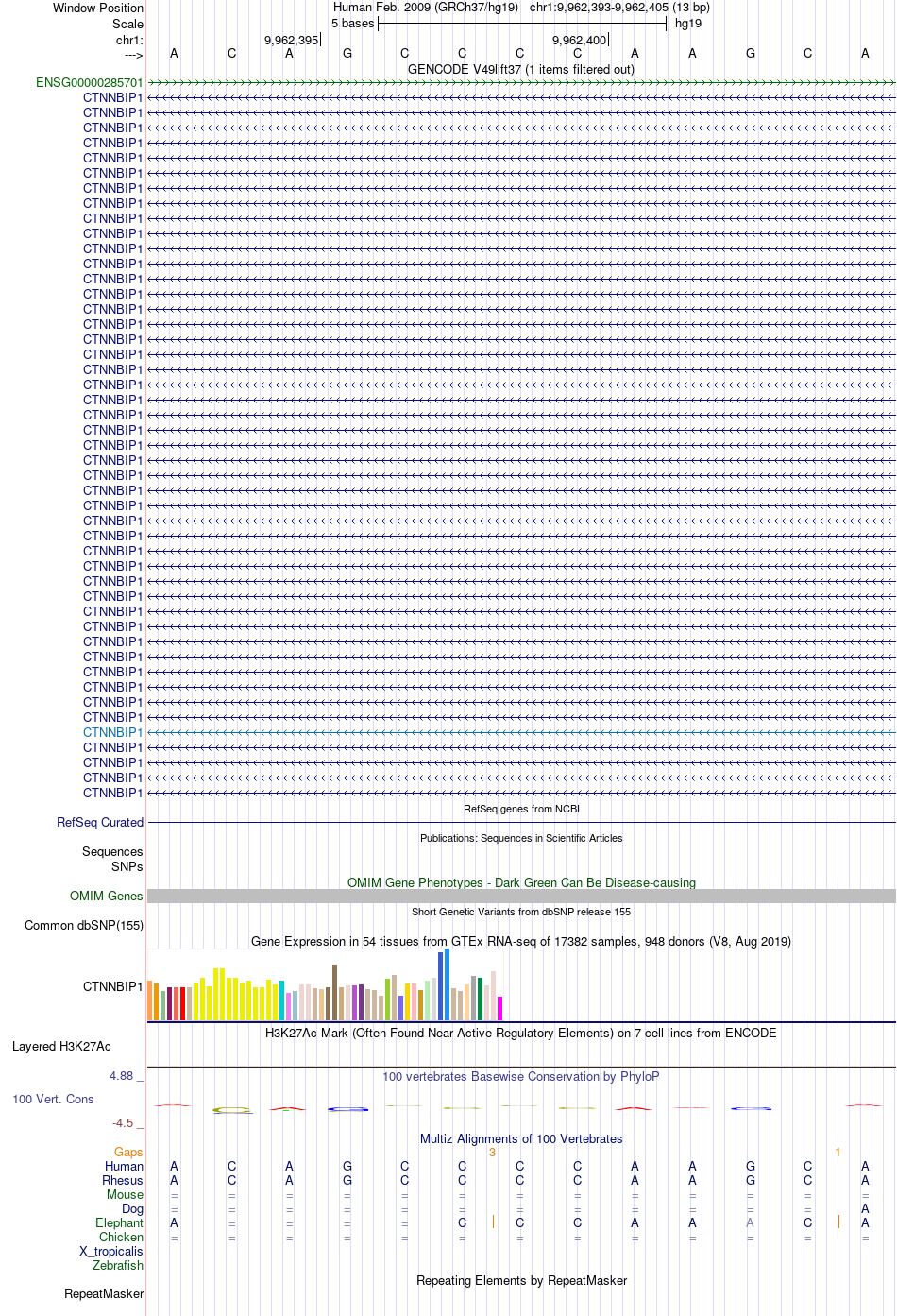Click the Mouse species label
Screen dimensions: 897x1316
point(125,1194)
